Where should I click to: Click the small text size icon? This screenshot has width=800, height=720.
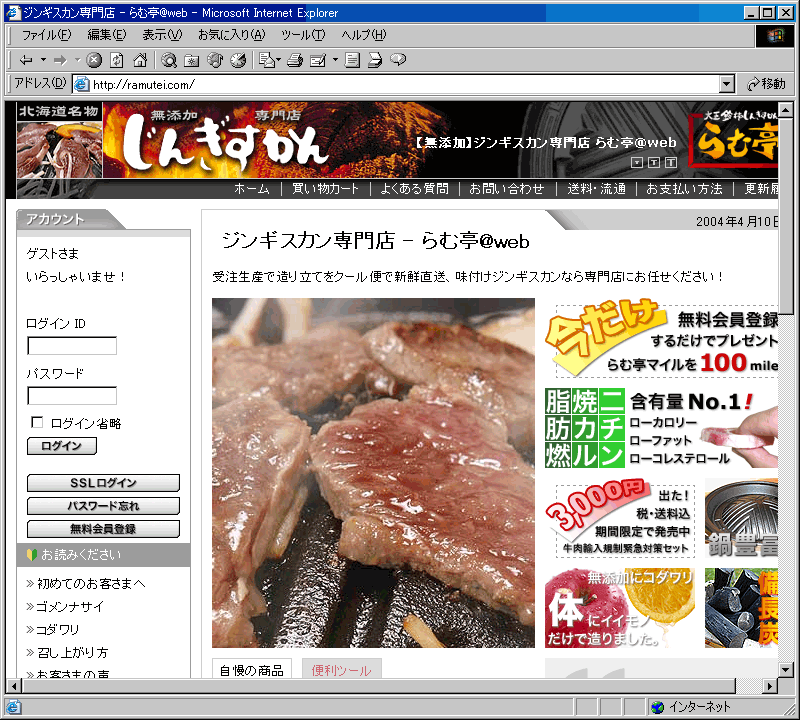pyautogui.click(x=637, y=162)
